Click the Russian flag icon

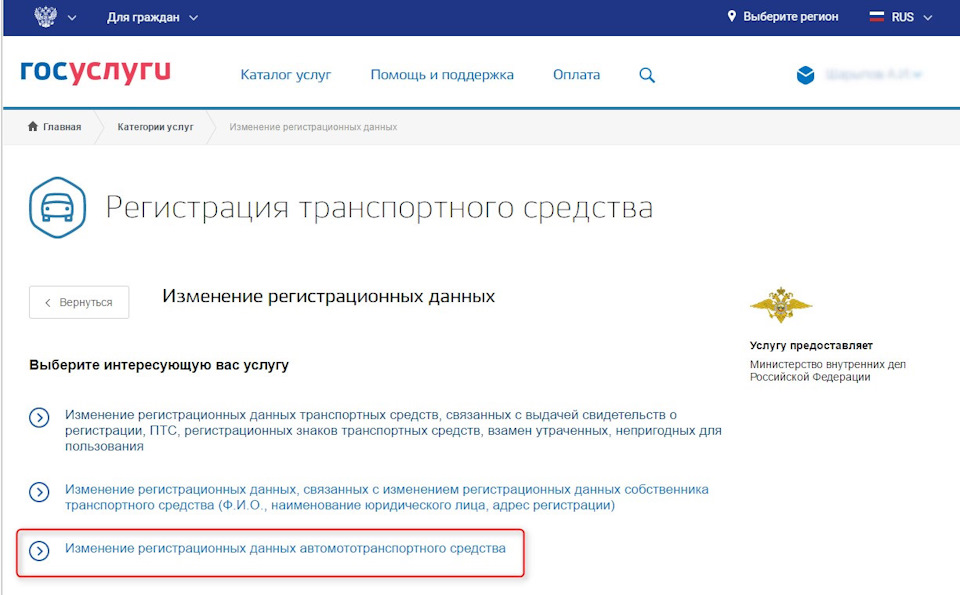tap(877, 17)
